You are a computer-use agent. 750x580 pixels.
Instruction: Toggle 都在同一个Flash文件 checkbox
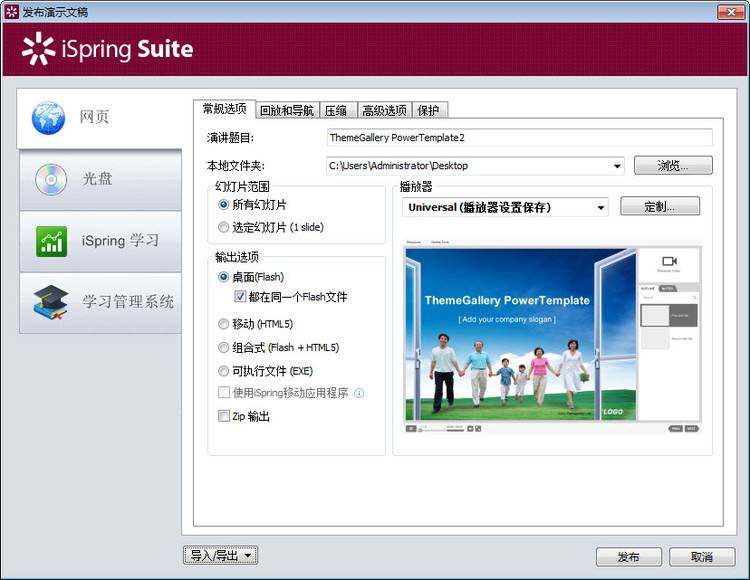(240, 296)
